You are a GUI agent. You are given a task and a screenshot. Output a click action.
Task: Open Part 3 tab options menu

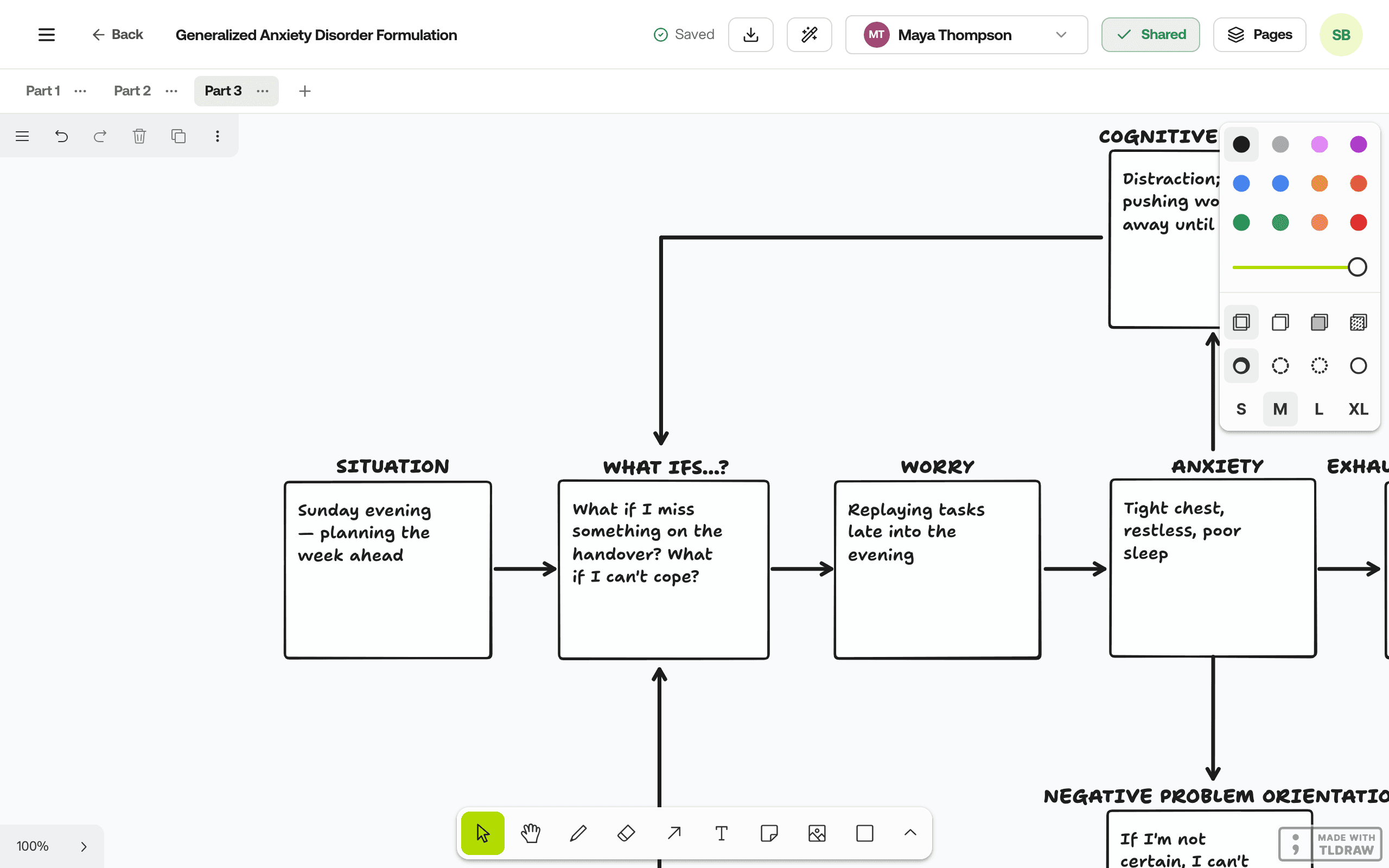coord(262,91)
